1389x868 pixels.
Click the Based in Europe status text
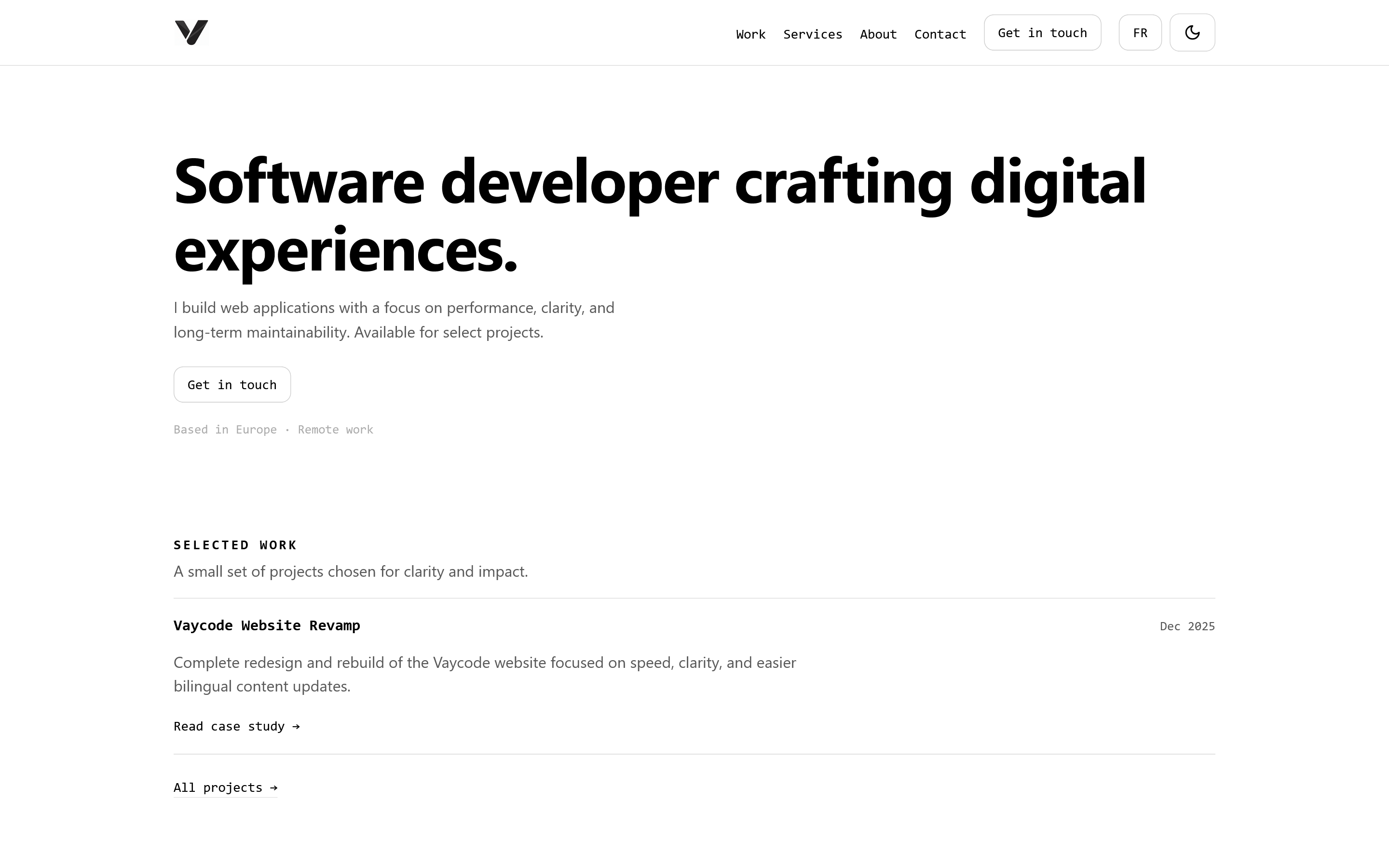pyautogui.click(x=225, y=429)
